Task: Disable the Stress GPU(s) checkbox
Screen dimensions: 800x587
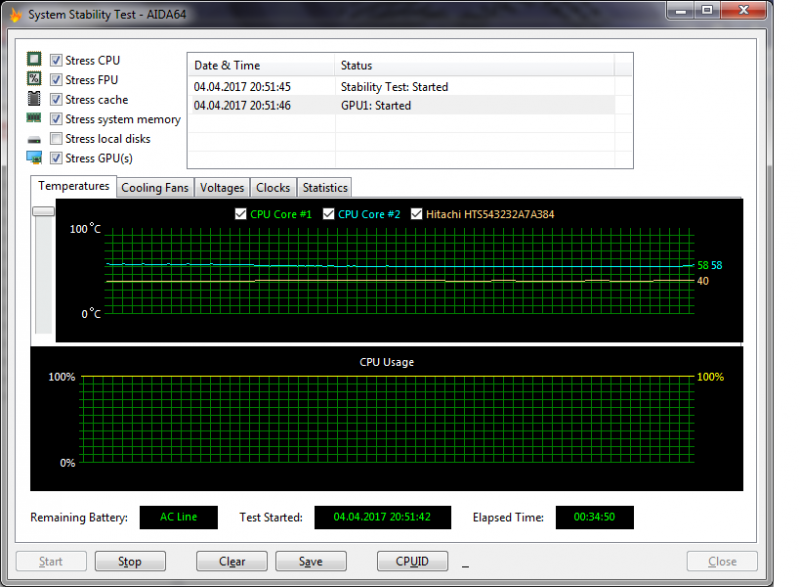Action: tap(56, 158)
